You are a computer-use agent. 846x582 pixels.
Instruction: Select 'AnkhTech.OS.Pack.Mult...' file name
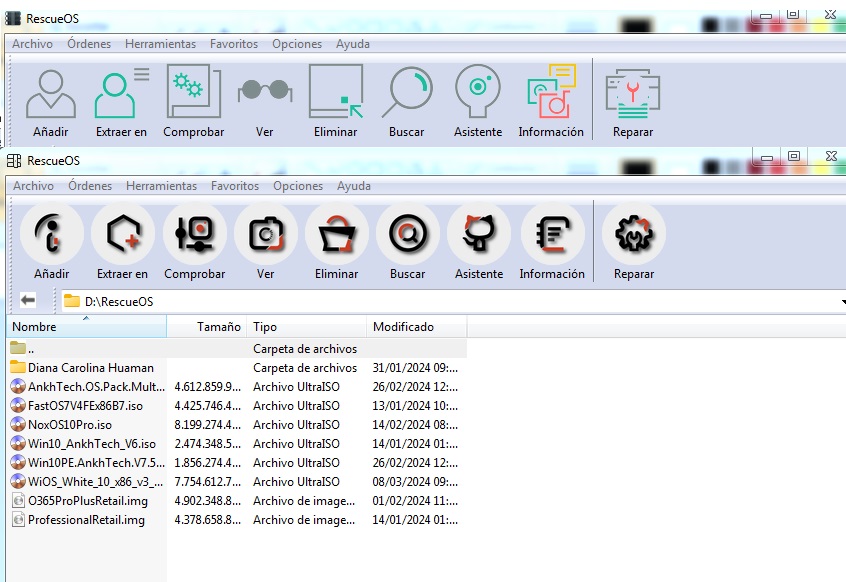tap(96, 387)
